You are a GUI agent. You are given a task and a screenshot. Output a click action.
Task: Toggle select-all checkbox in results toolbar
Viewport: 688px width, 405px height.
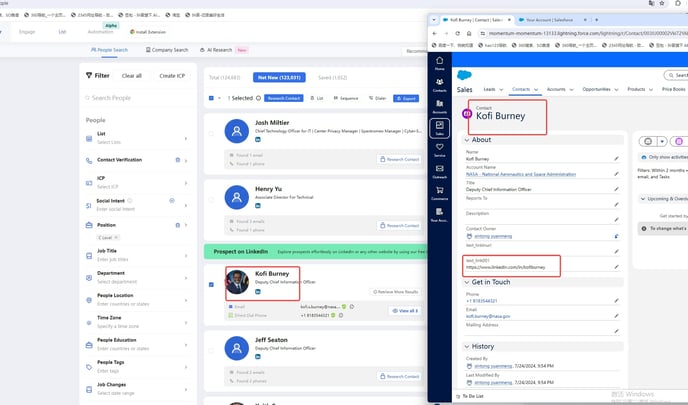click(211, 98)
